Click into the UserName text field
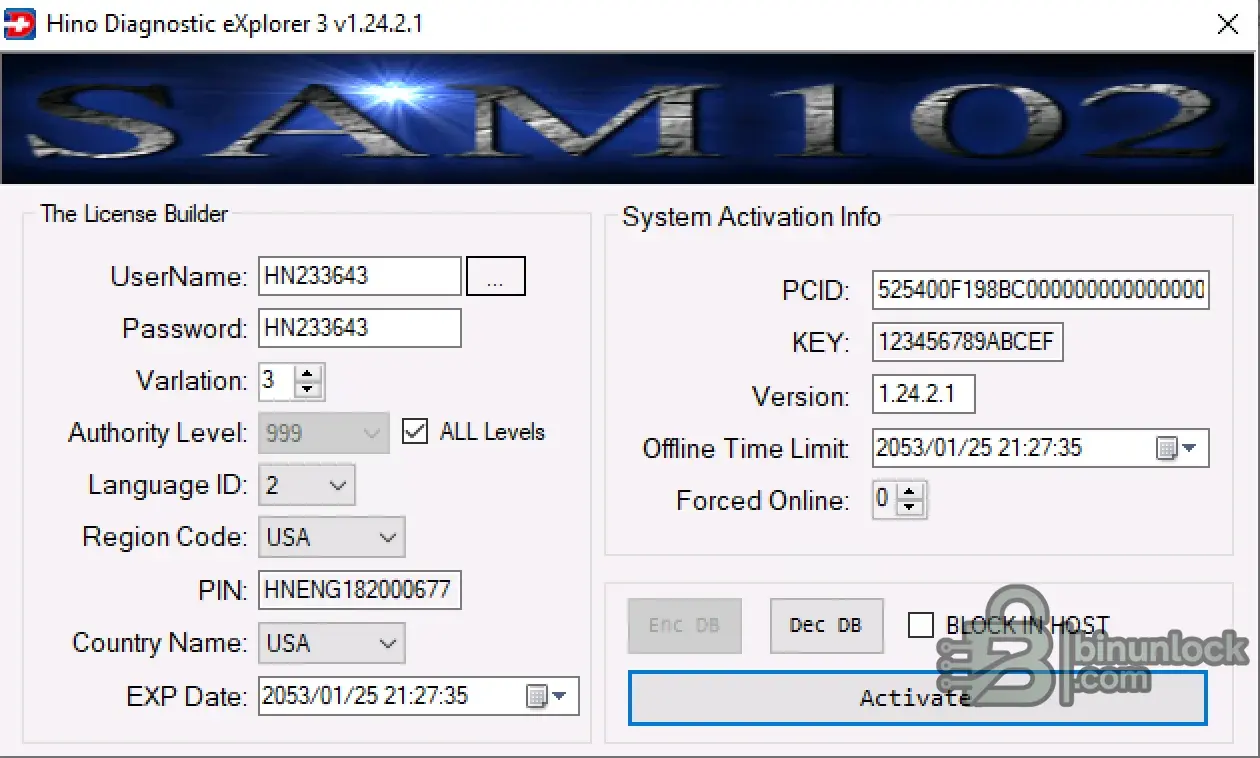 click(359, 277)
